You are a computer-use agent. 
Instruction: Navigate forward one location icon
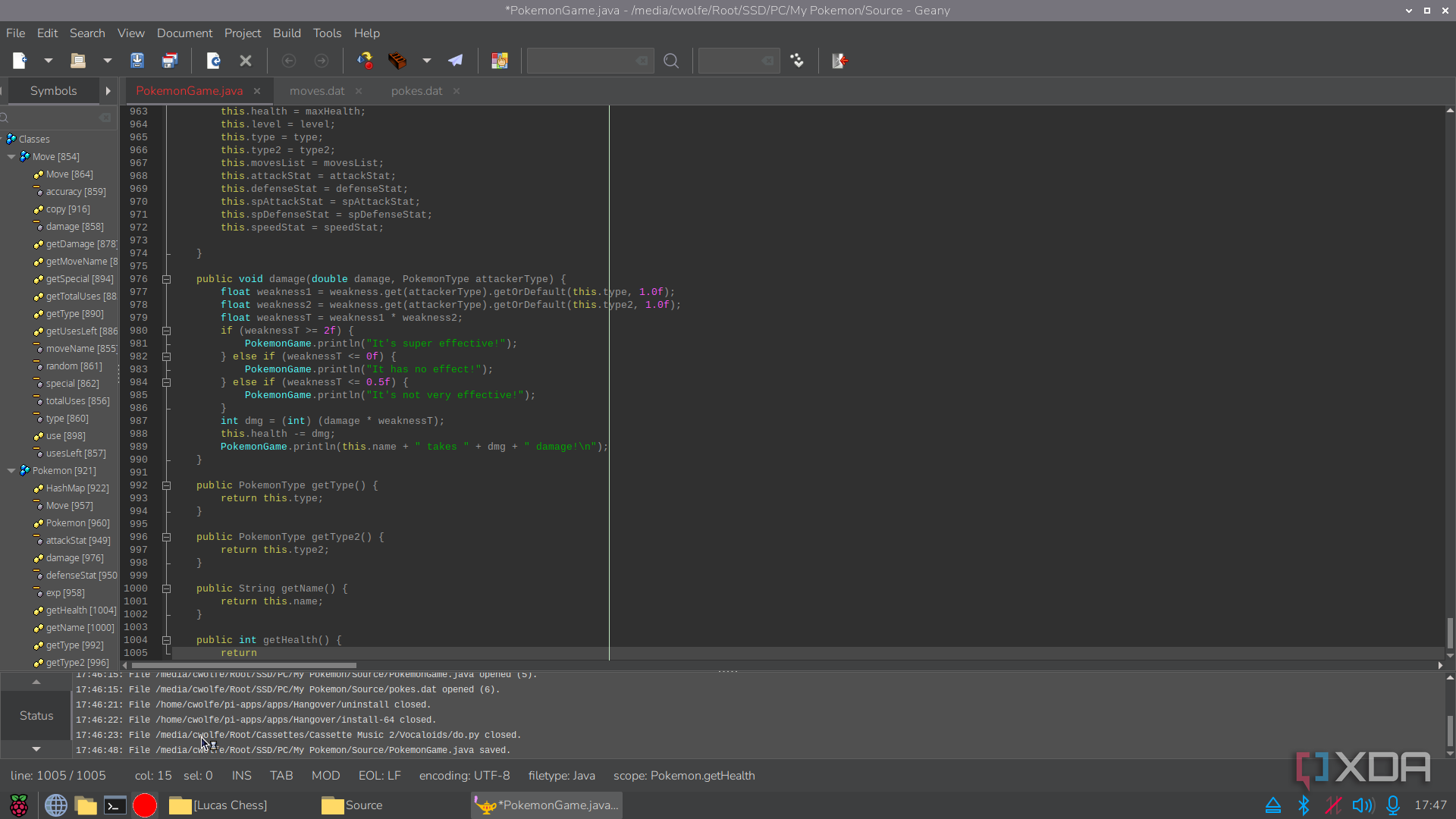coord(322,61)
